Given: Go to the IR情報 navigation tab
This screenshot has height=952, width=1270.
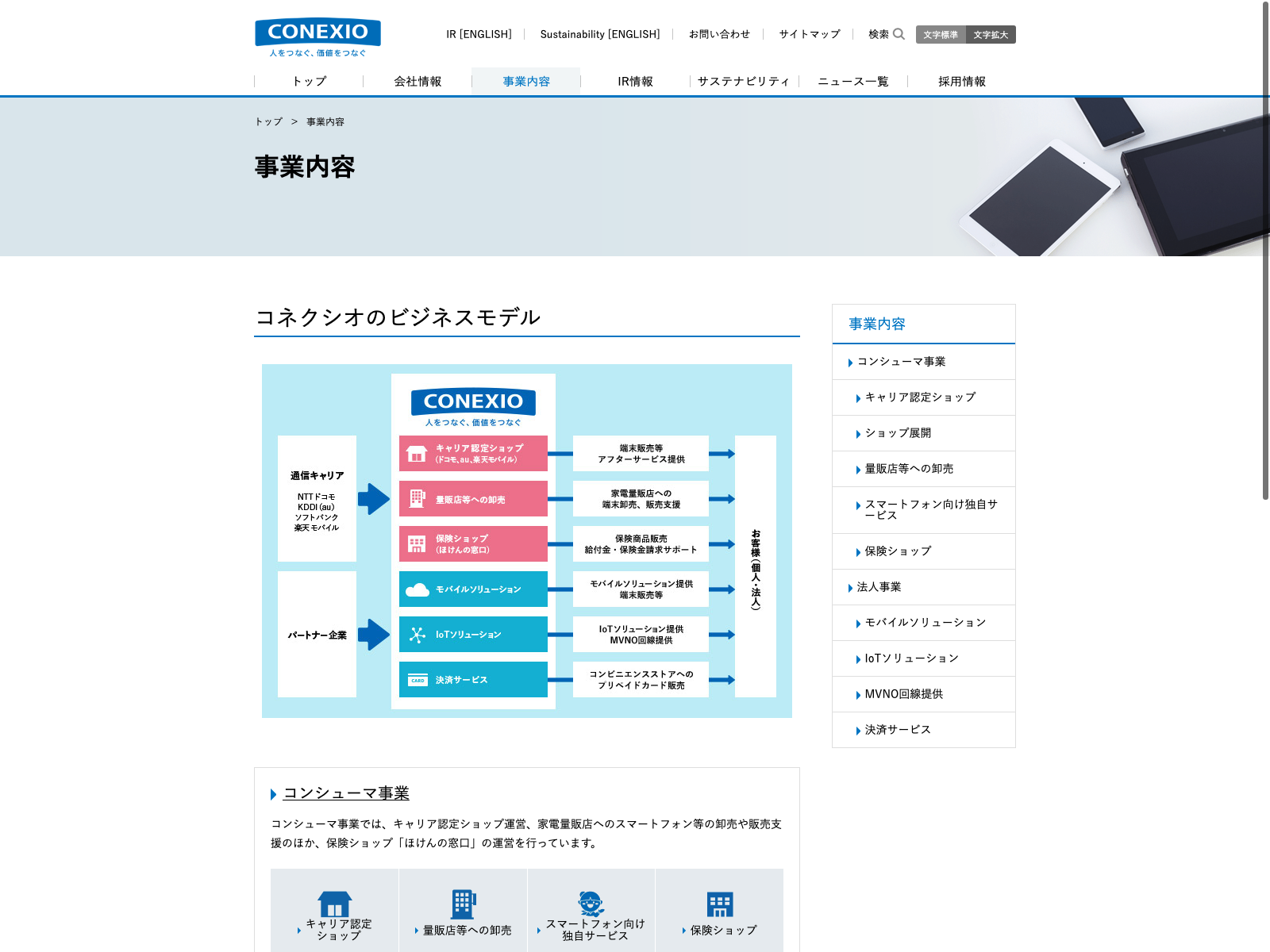Looking at the screenshot, I should [635, 82].
